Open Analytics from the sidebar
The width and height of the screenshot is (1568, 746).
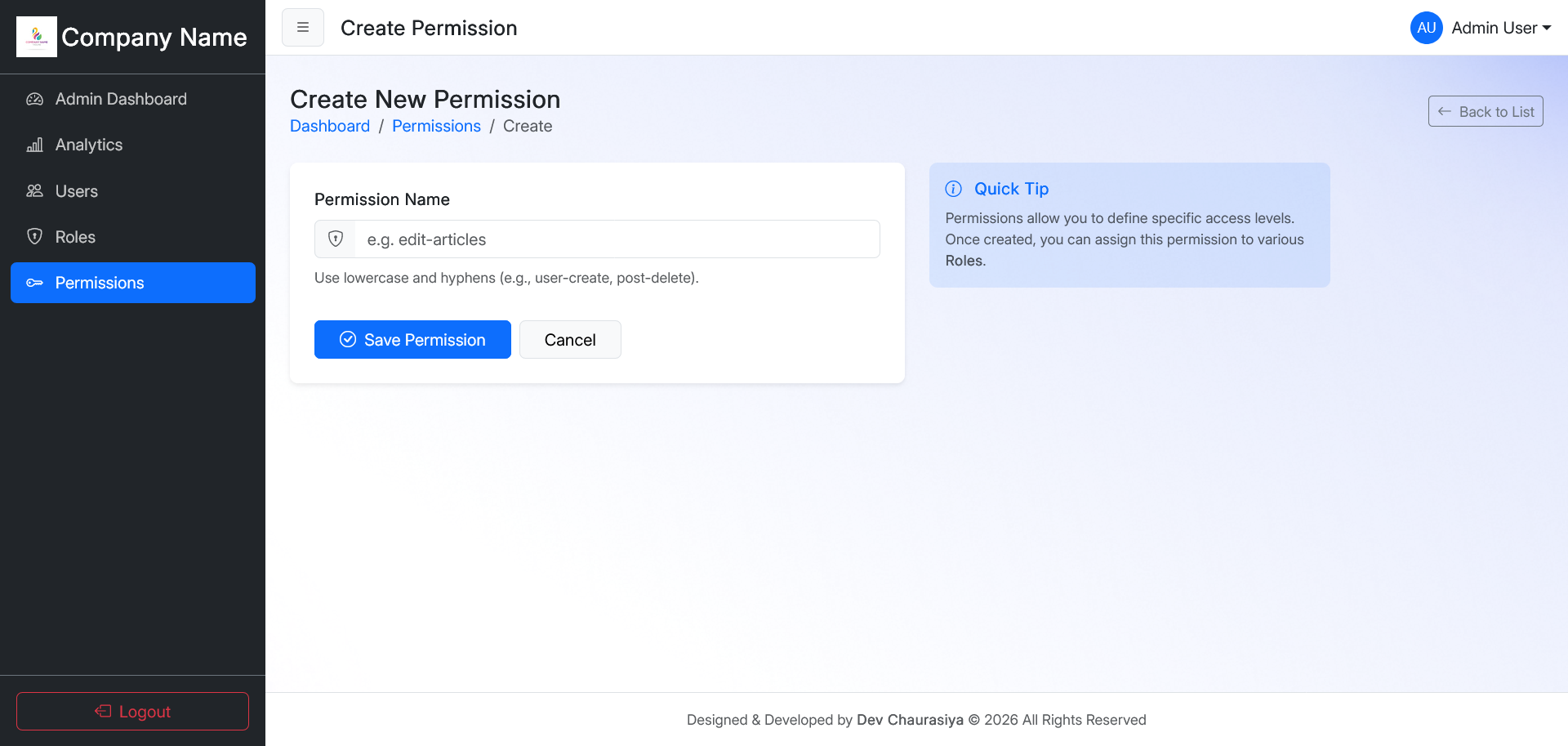pyautogui.click(x=89, y=145)
